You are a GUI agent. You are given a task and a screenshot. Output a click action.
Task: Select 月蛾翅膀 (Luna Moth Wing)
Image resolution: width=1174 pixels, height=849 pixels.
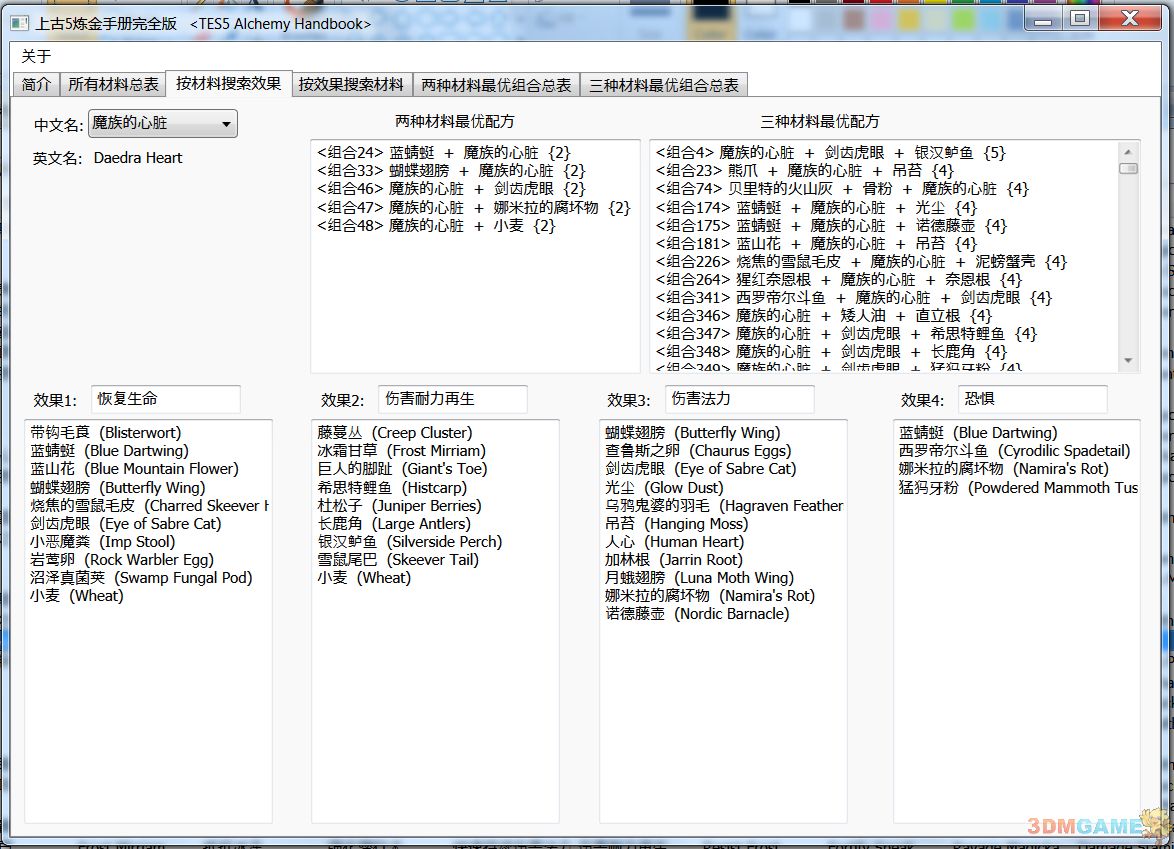point(699,577)
